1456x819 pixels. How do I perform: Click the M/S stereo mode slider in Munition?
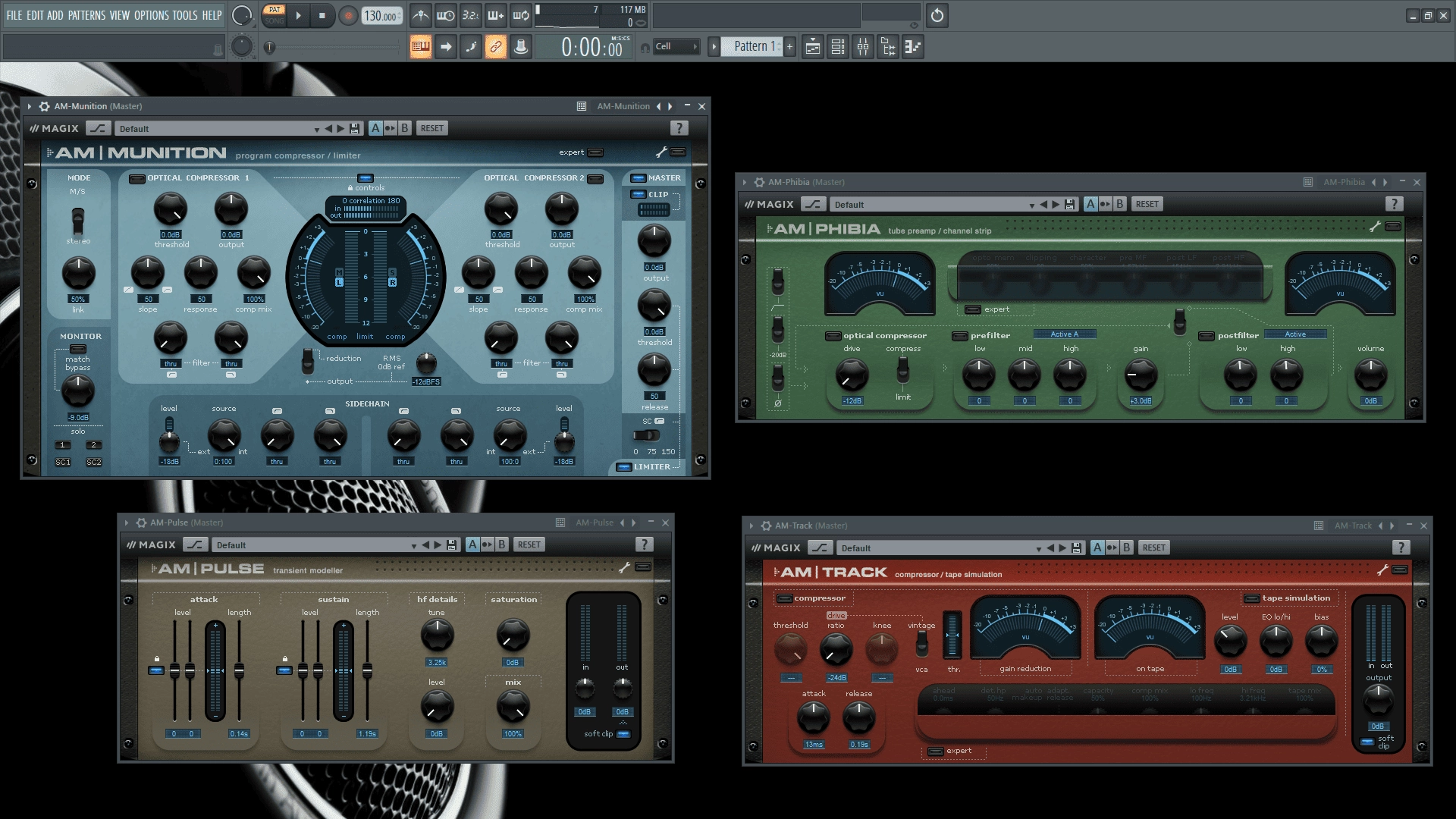click(x=77, y=221)
